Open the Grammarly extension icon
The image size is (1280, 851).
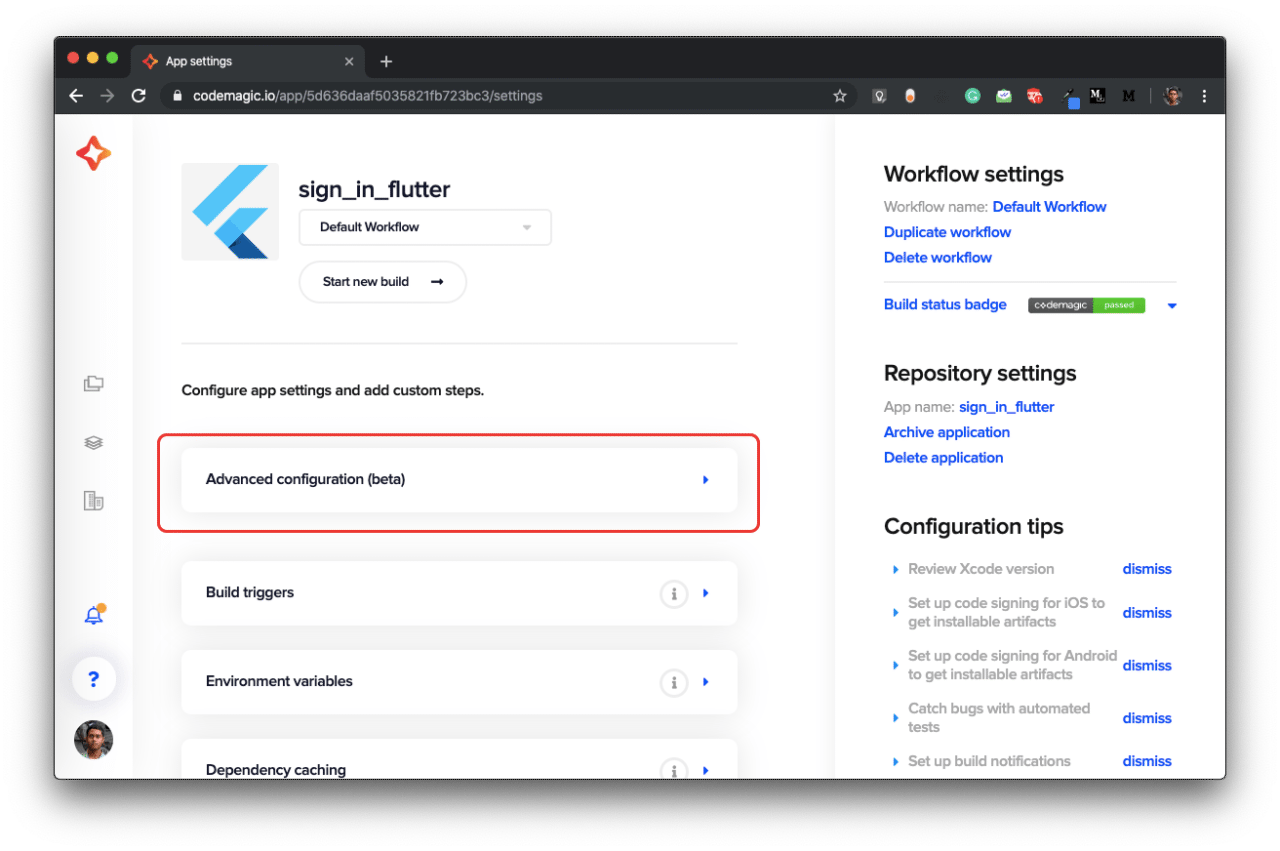972,96
